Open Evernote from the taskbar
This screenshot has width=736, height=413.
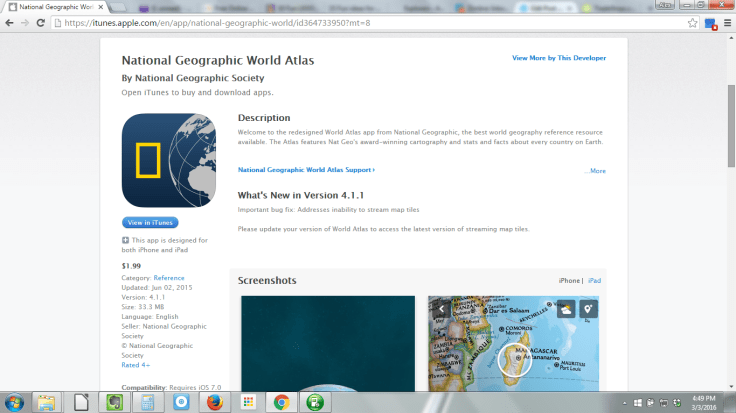tap(114, 403)
